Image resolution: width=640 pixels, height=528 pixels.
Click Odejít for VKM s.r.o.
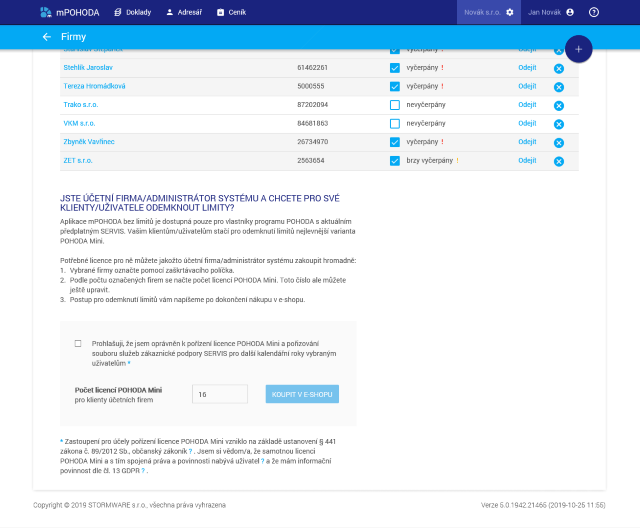pos(527,123)
